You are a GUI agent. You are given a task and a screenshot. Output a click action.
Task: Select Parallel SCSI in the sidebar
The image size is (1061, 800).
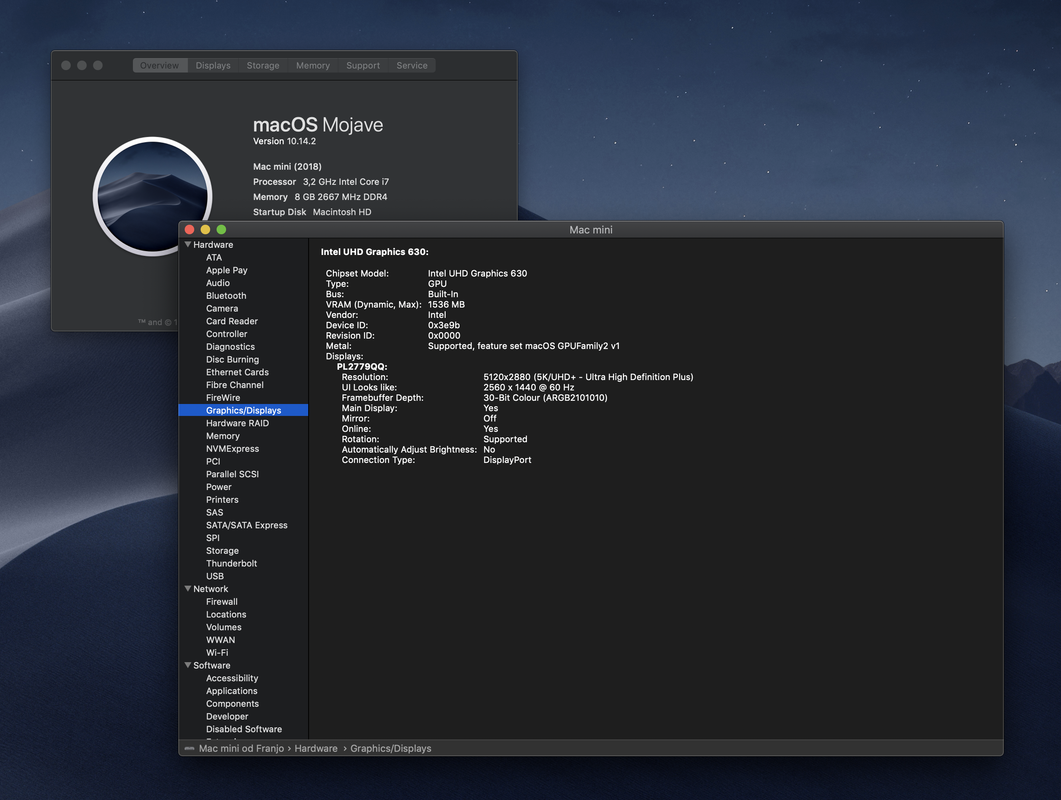(233, 474)
